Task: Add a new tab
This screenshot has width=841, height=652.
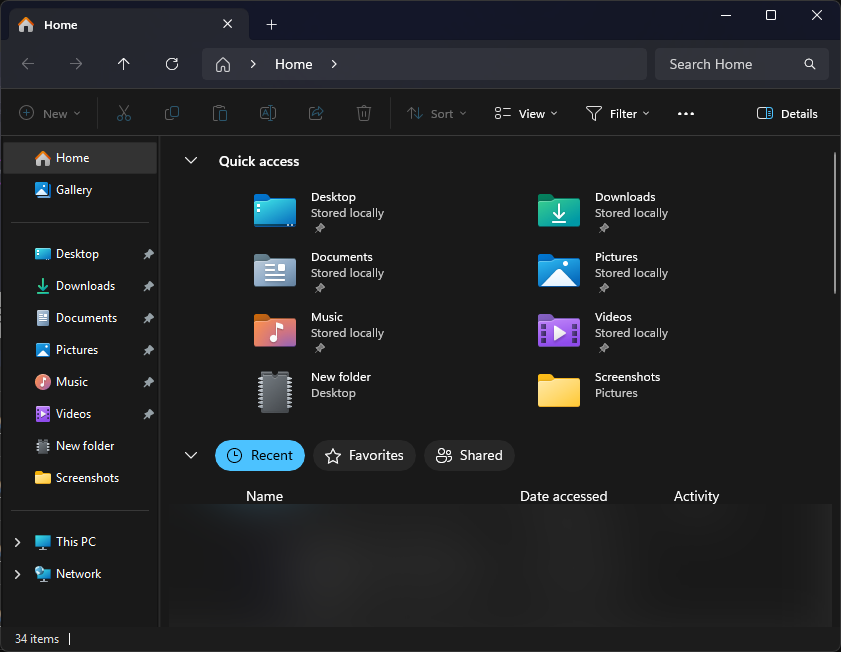Action: tap(271, 25)
